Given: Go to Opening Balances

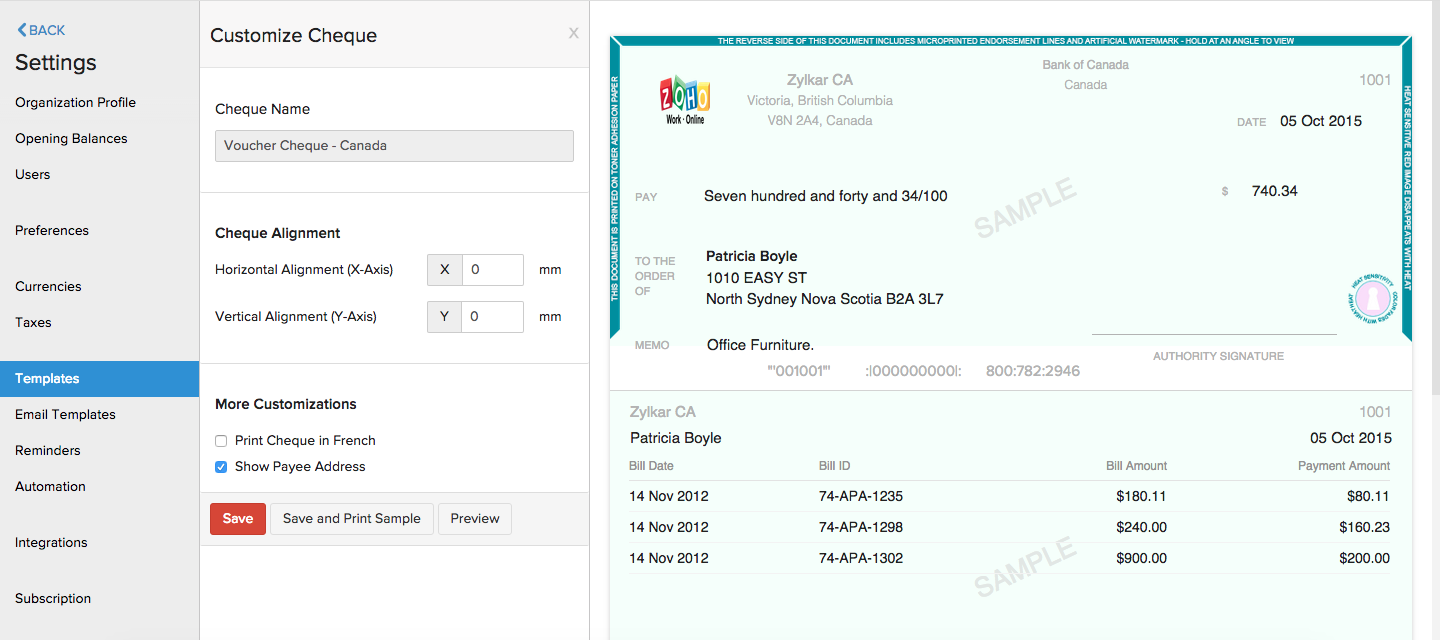Looking at the screenshot, I should (x=71, y=138).
